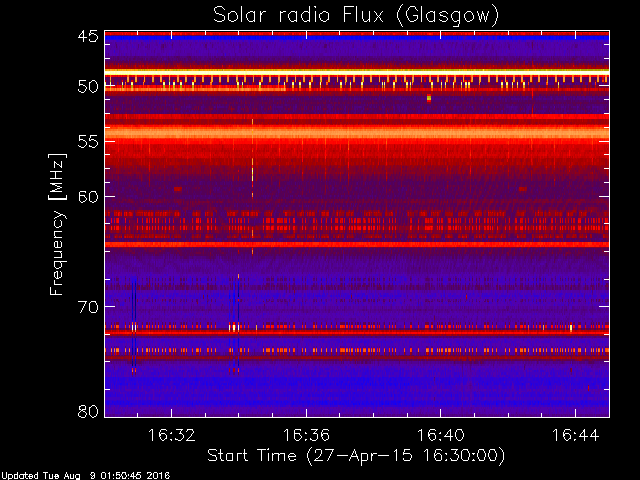The image size is (640, 480).
Task: Click the plot title 'Solar radio Flux (Glasgow)'
Action: tap(356, 16)
